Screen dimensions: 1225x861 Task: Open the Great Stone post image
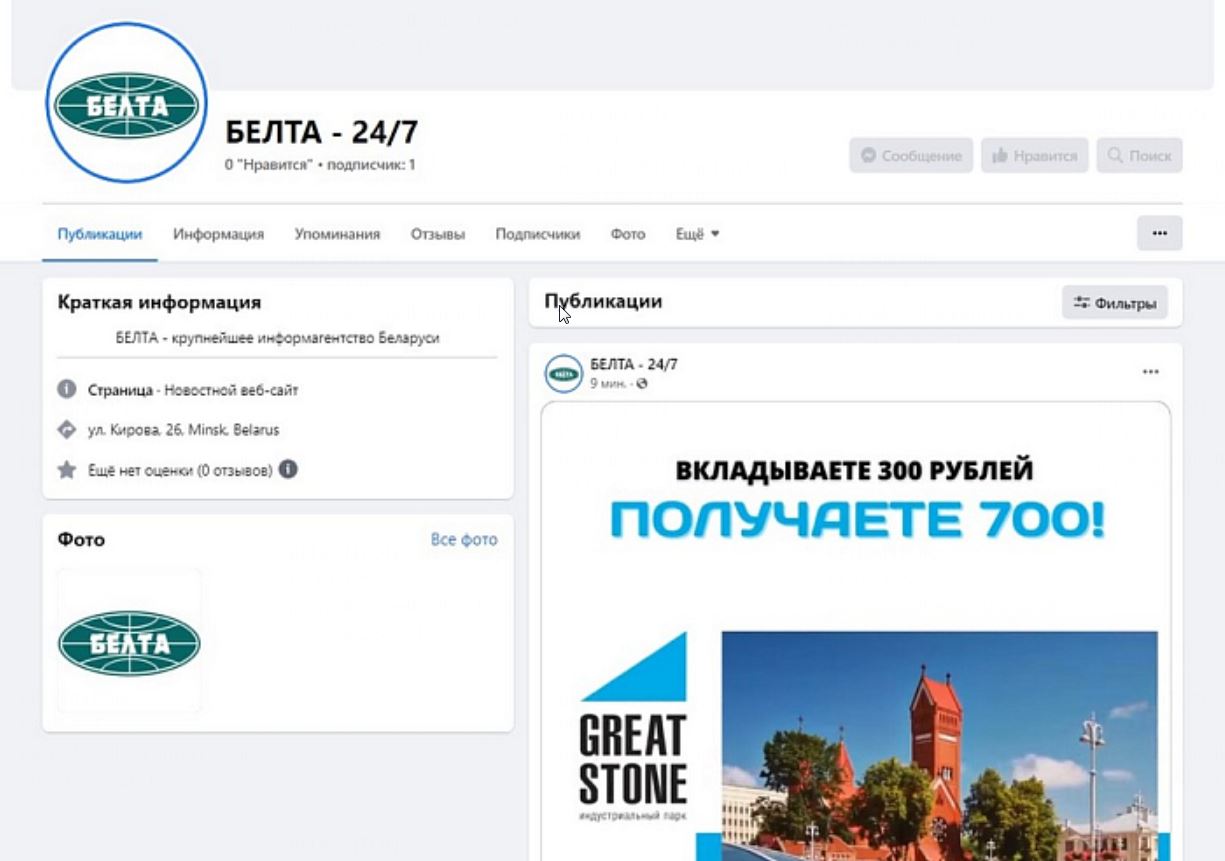coord(856,631)
